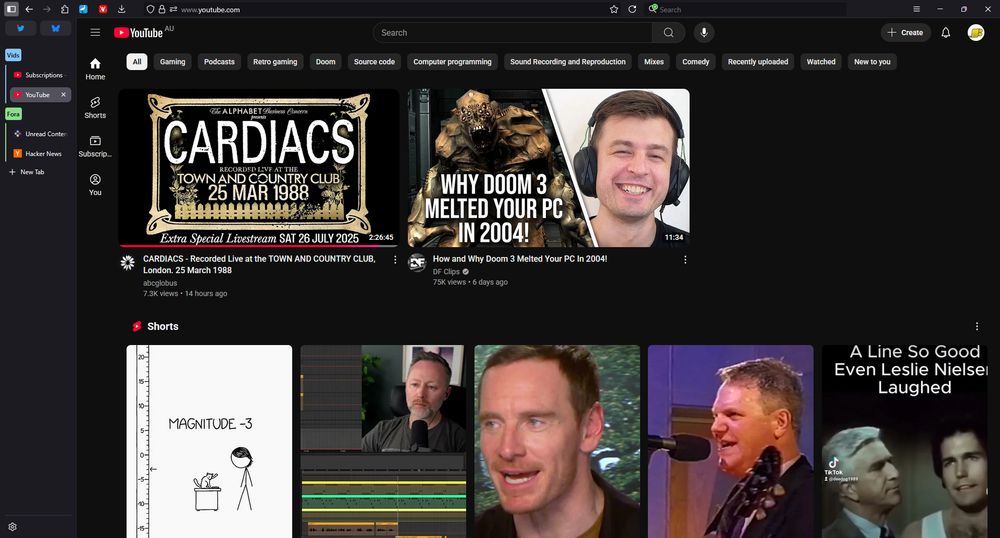1000x538 pixels.
Task: Open the Doom 3 Melted PC thumbnail
Action: point(548,168)
